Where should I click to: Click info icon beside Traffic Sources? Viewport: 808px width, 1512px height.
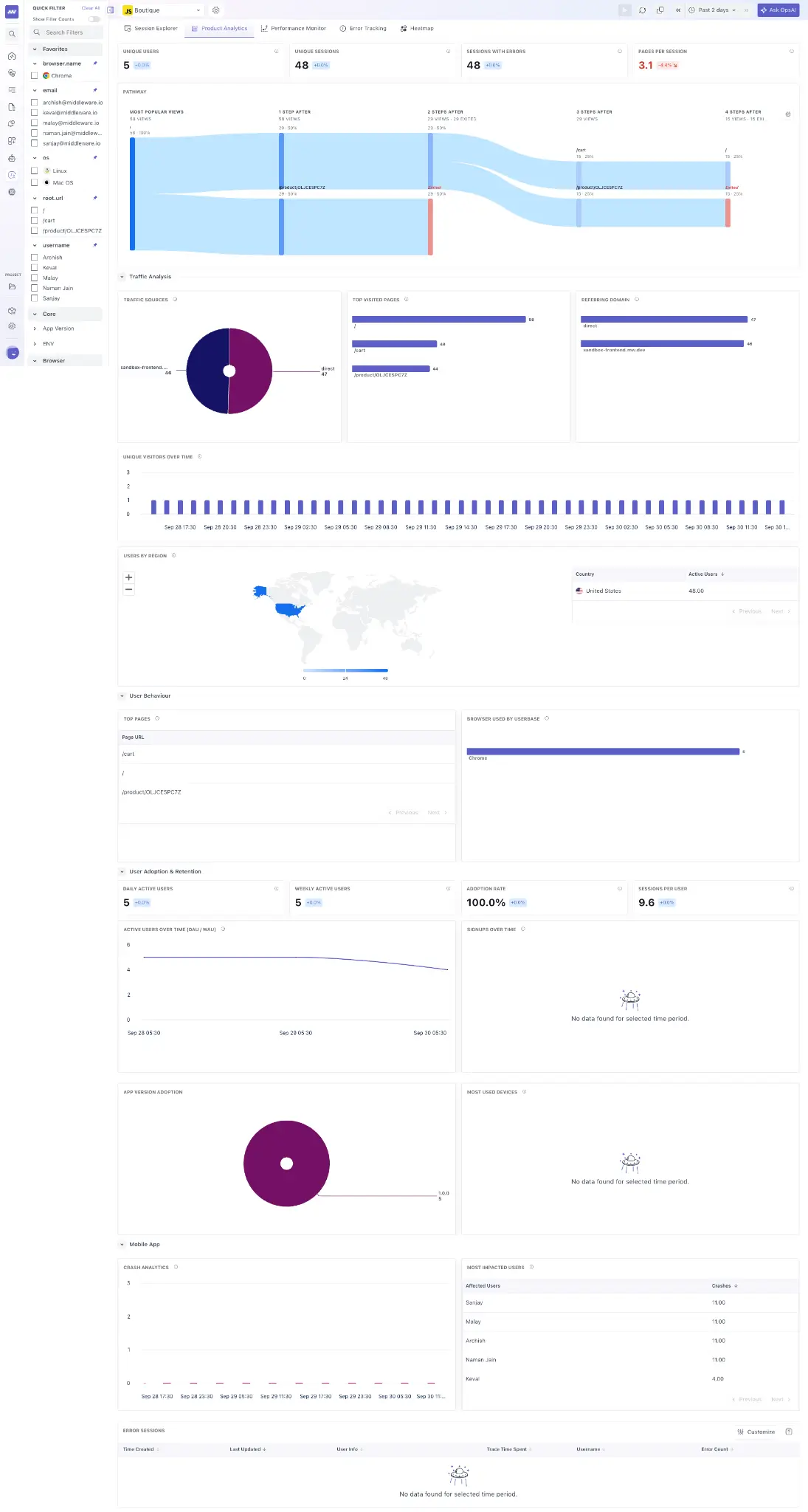tap(175, 300)
